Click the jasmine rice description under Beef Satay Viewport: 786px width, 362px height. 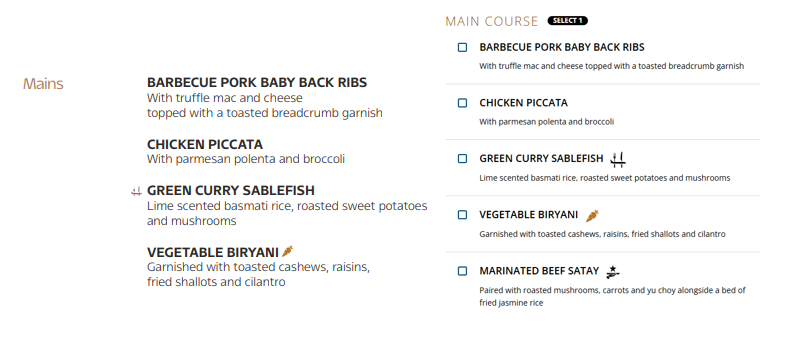[612, 296]
